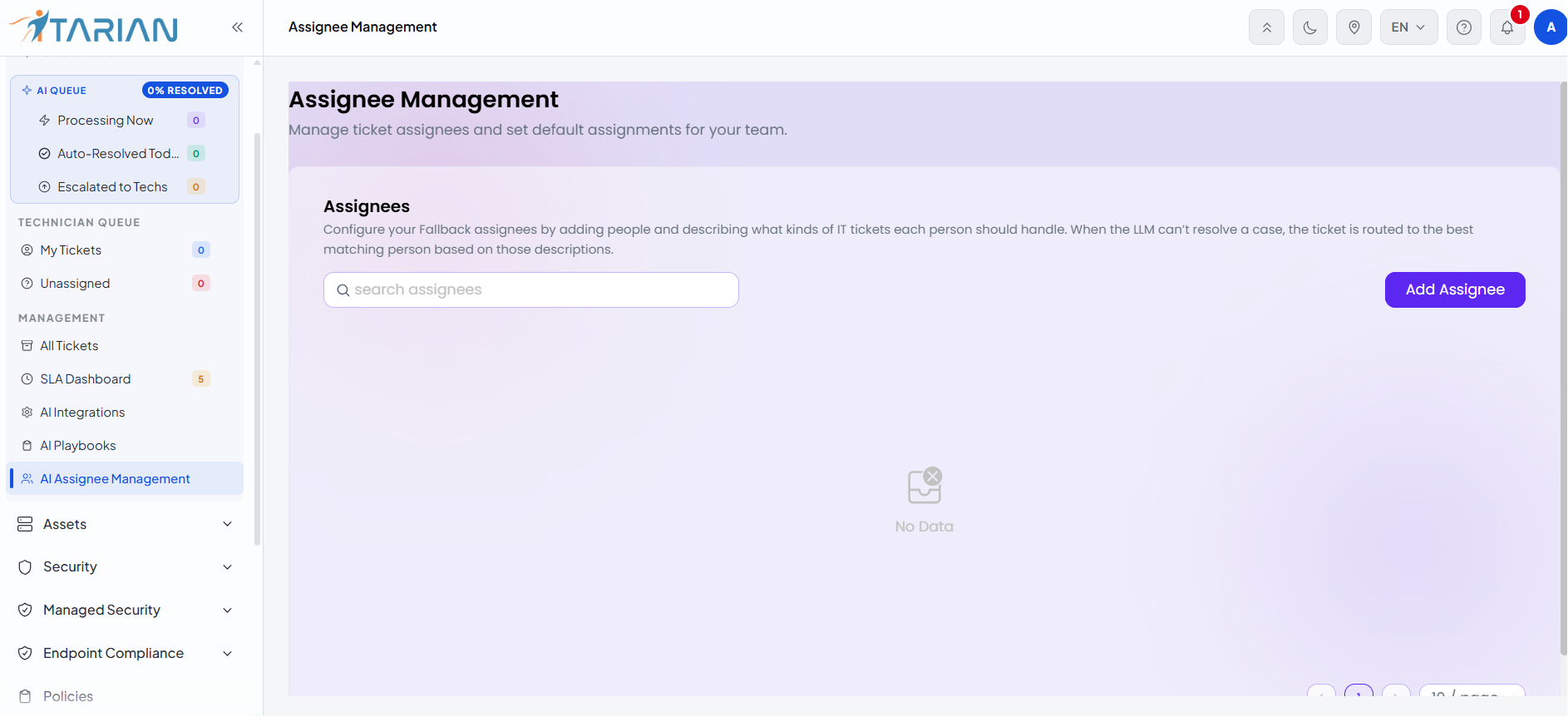
Task: Open the EN language dropdown
Action: 1408,27
